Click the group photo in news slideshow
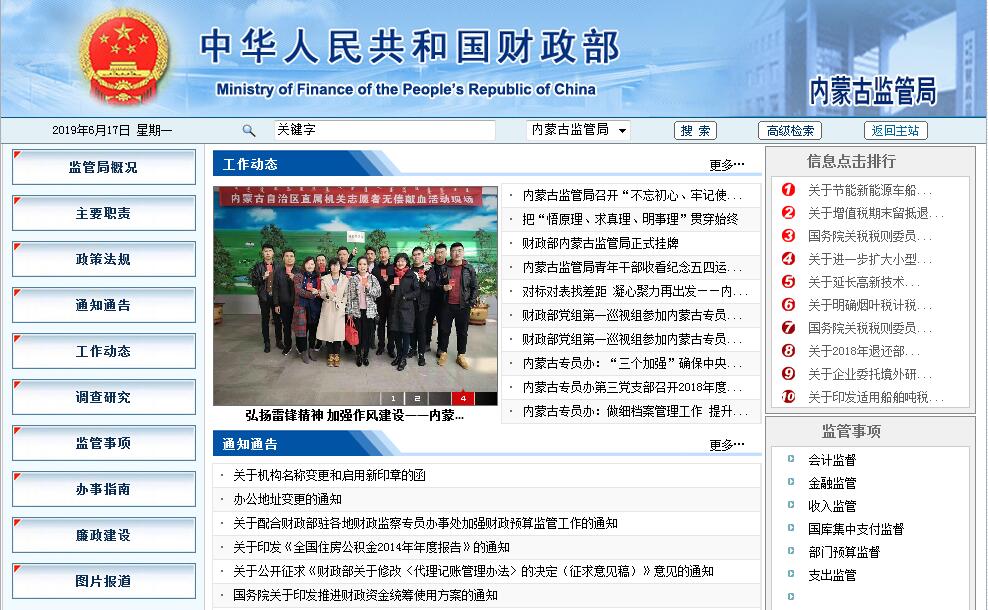The height and width of the screenshot is (610, 988). tap(355, 290)
